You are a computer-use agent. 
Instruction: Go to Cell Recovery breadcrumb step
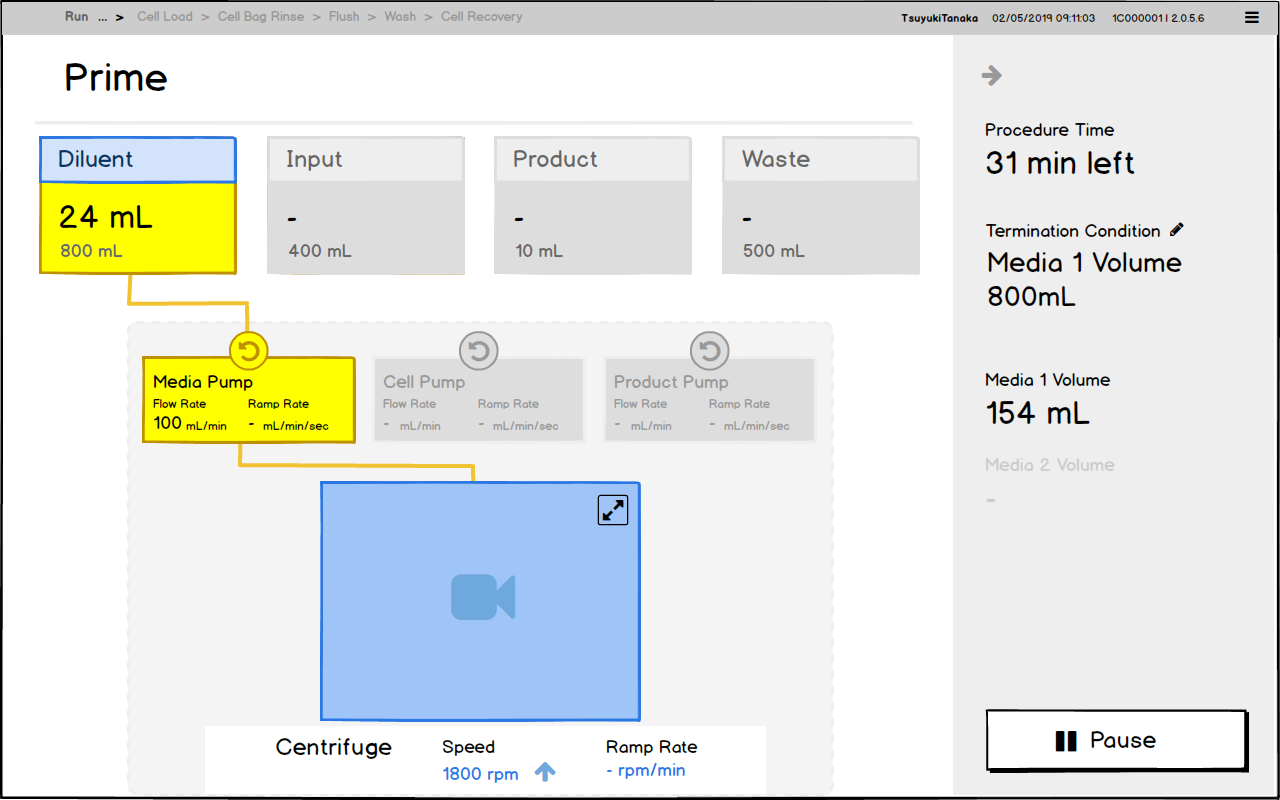click(x=481, y=17)
